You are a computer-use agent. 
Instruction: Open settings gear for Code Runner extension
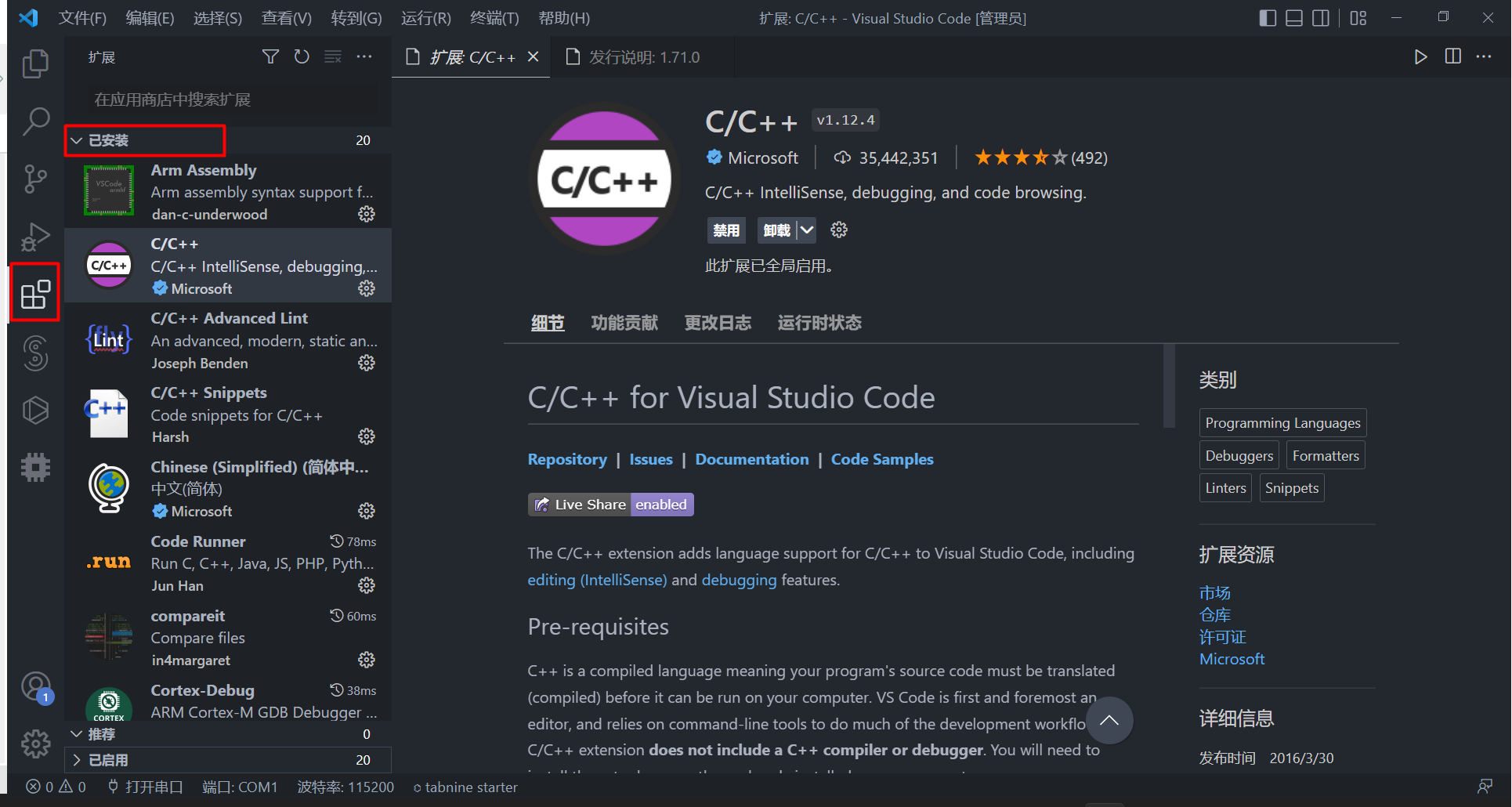[367, 585]
